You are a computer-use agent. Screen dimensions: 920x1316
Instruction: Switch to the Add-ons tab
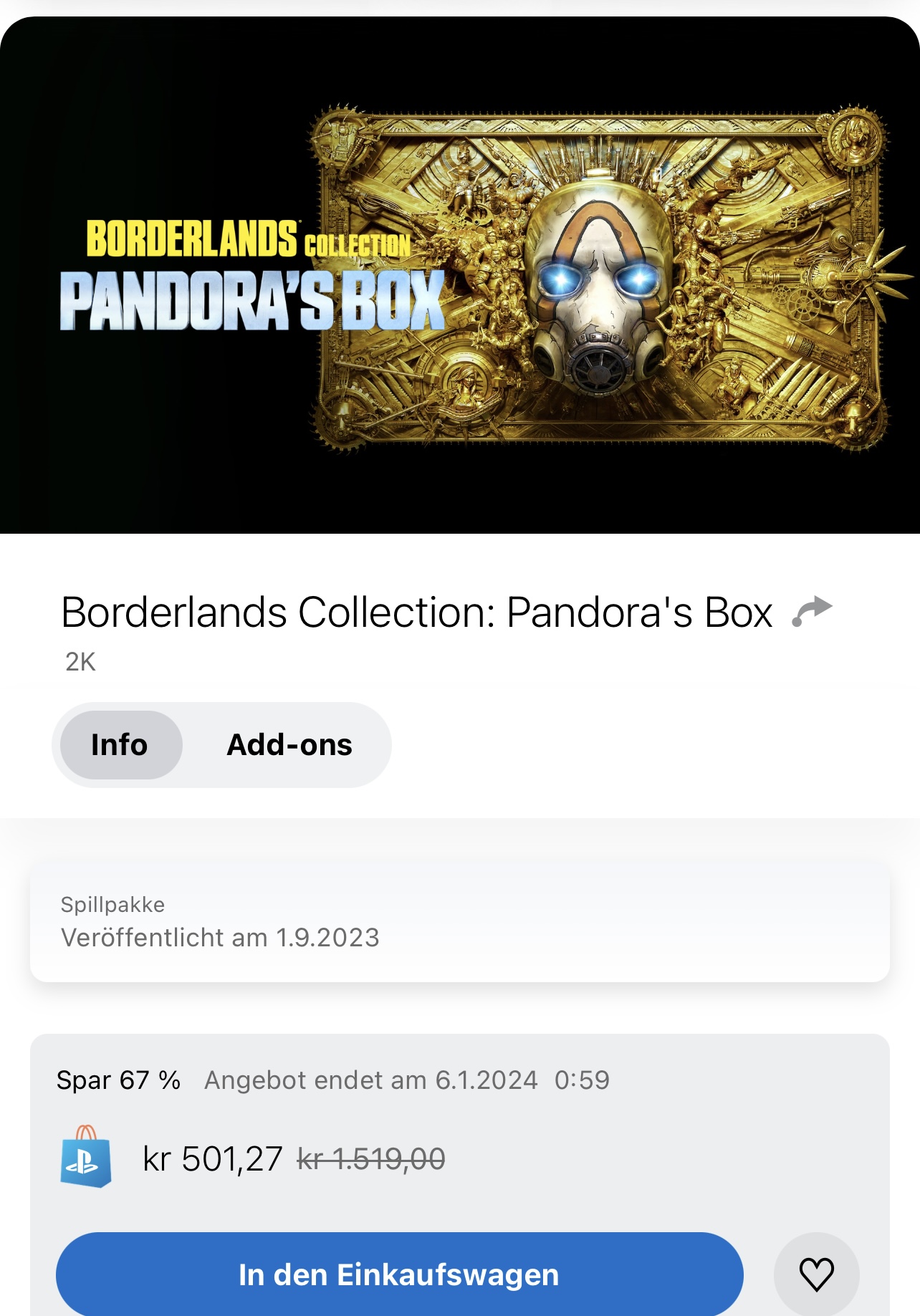pyautogui.click(x=289, y=745)
